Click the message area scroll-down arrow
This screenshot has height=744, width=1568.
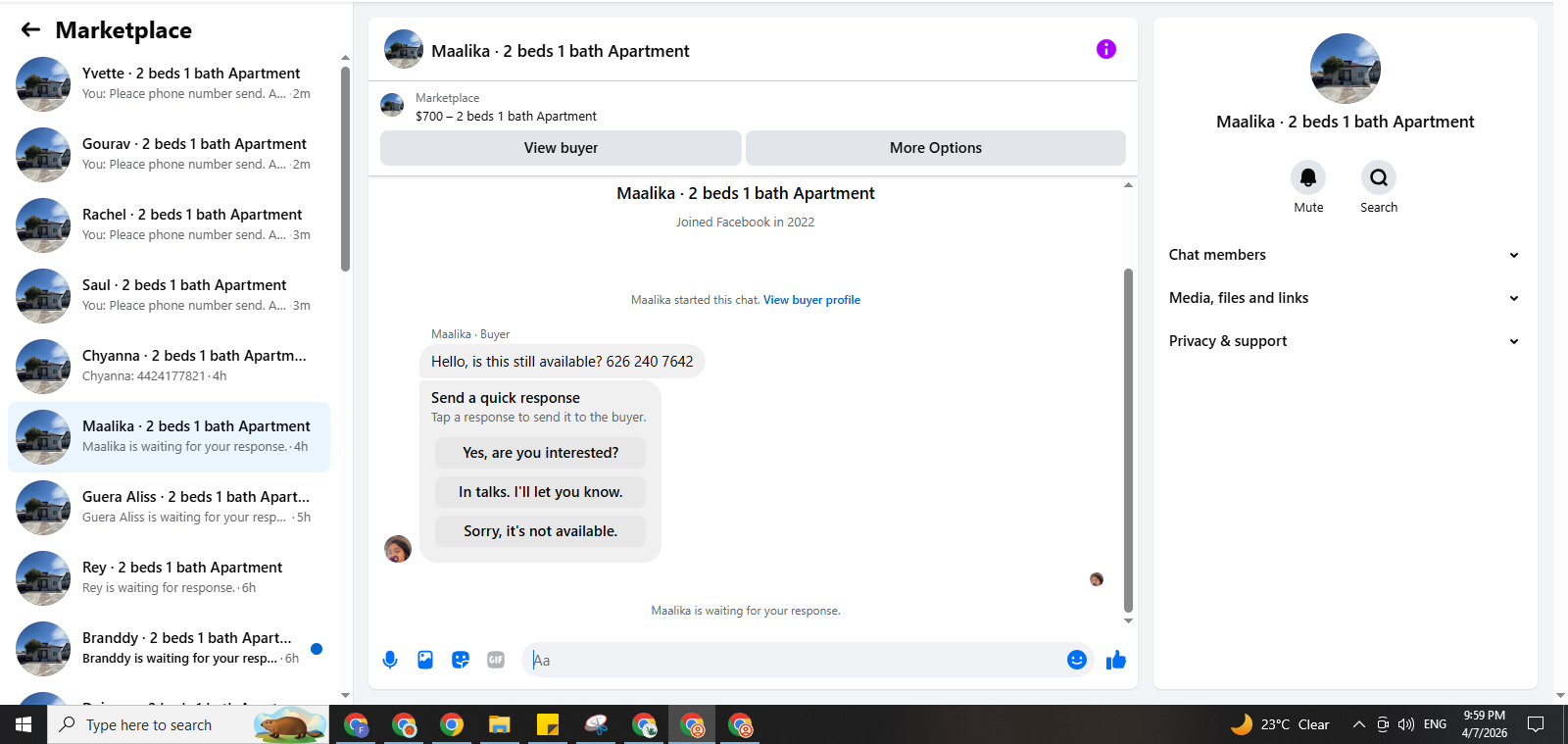(1128, 620)
